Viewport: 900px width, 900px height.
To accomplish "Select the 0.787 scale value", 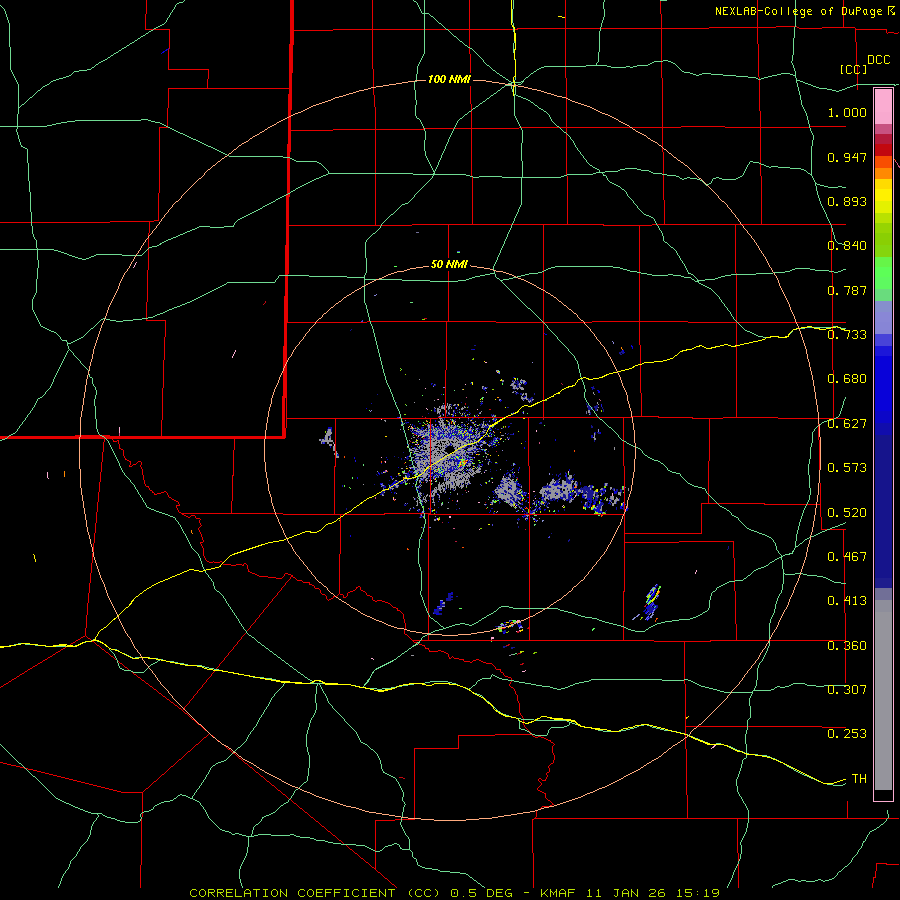I will pyautogui.click(x=847, y=290).
